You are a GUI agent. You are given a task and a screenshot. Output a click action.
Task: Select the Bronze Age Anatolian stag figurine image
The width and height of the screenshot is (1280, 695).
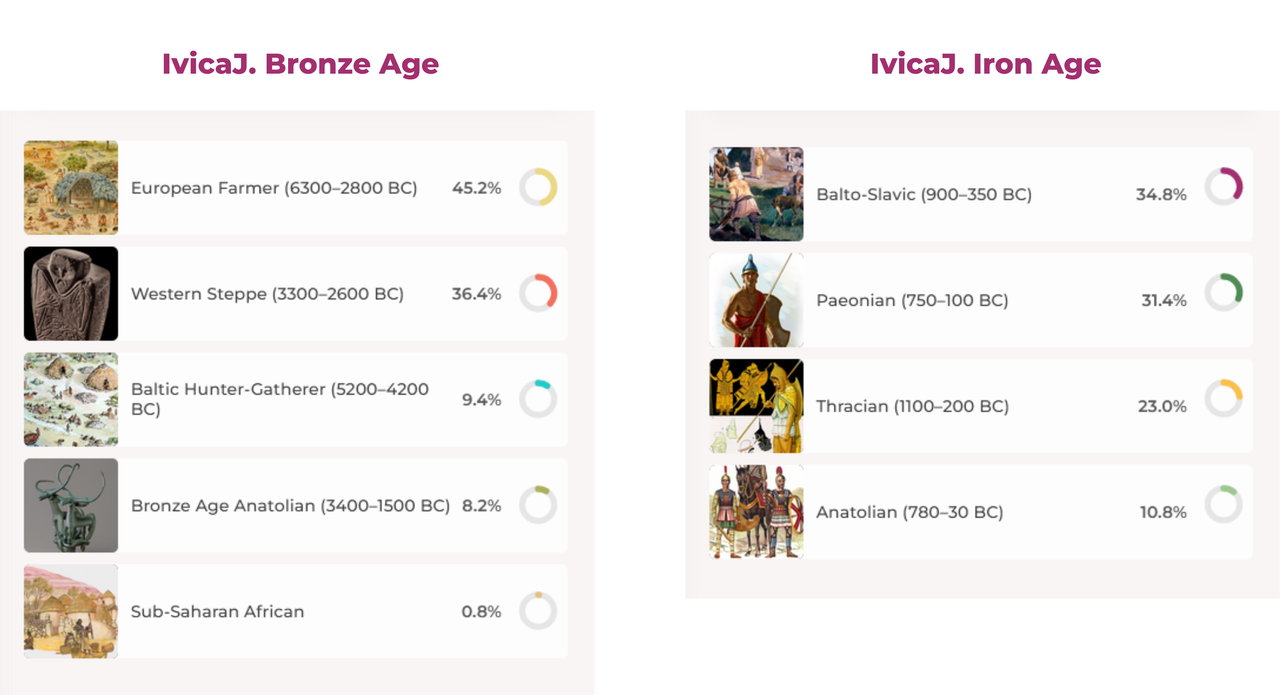71,506
